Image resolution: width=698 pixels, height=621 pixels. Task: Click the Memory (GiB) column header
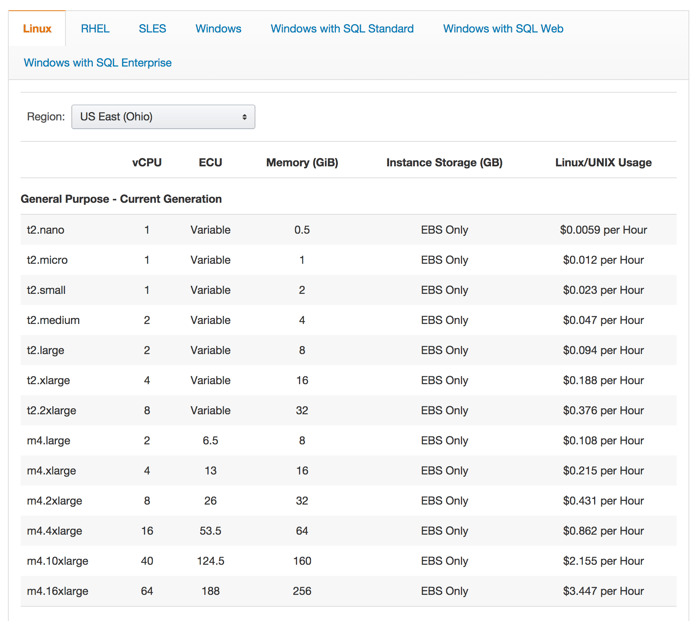[x=302, y=162]
